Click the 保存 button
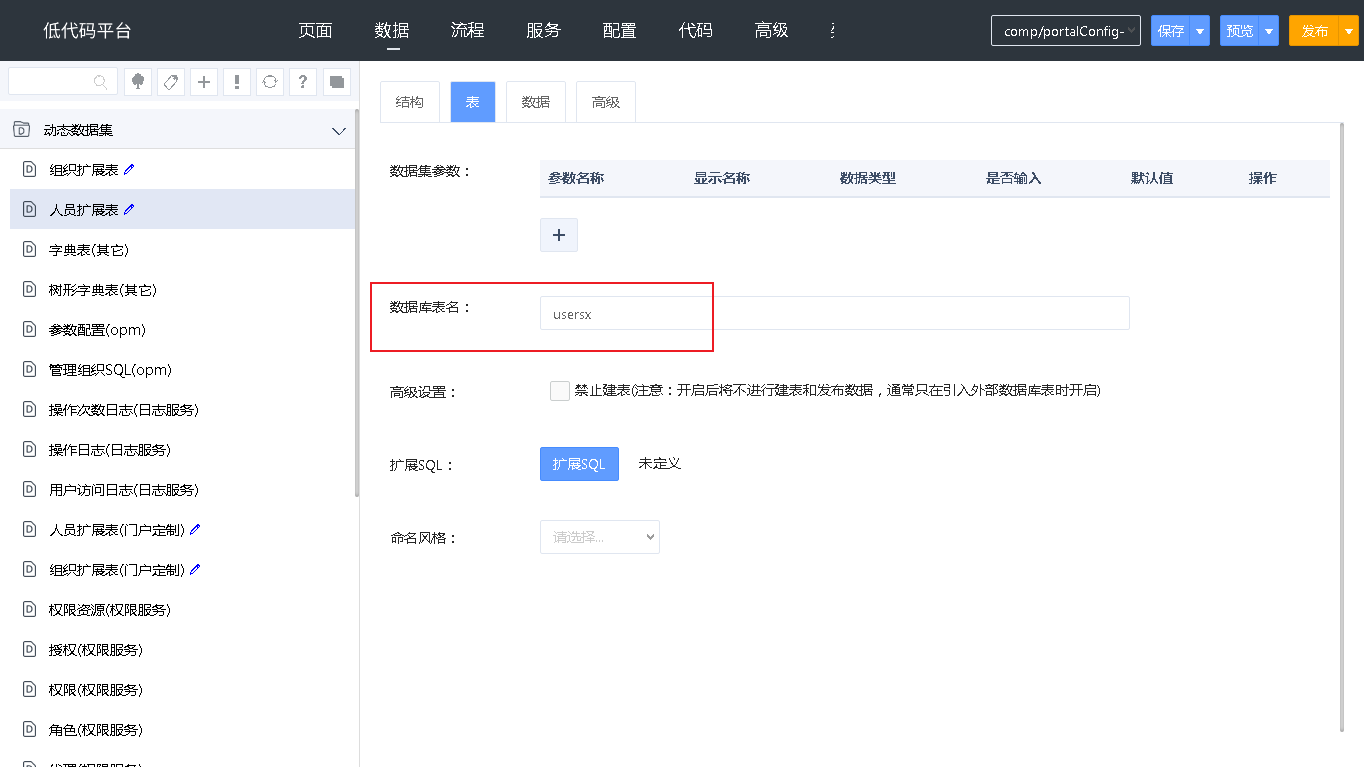This screenshot has width=1364, height=767. click(1171, 31)
